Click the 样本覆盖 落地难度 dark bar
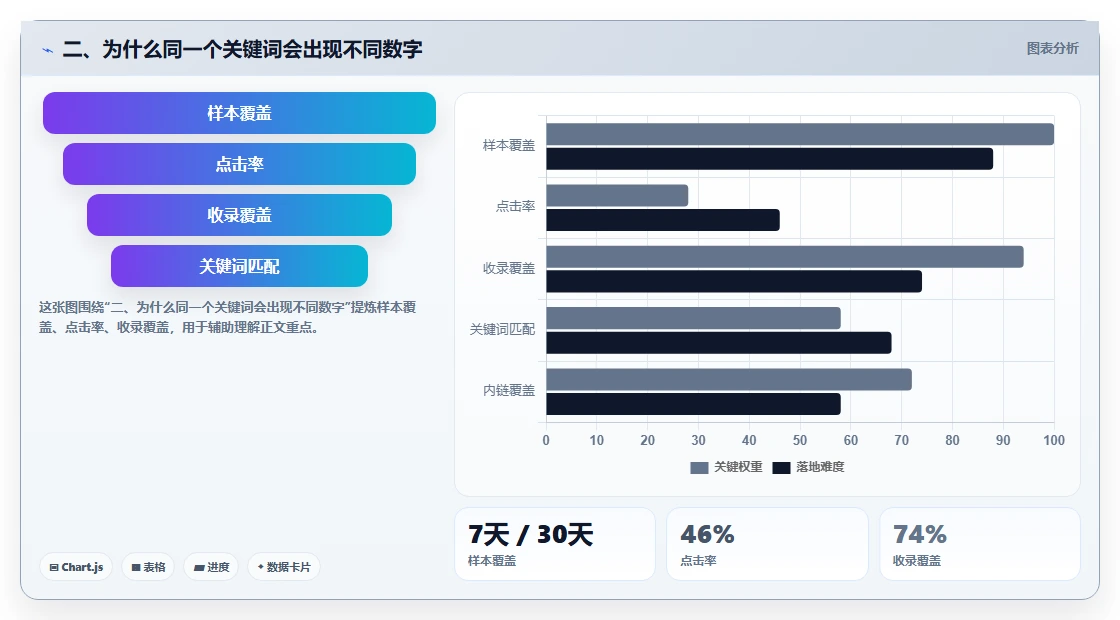Screen dimensions: 1120x620 pos(769,159)
